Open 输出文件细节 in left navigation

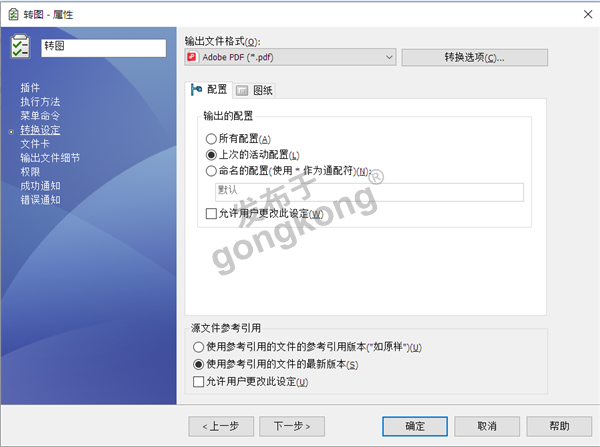tap(50, 158)
